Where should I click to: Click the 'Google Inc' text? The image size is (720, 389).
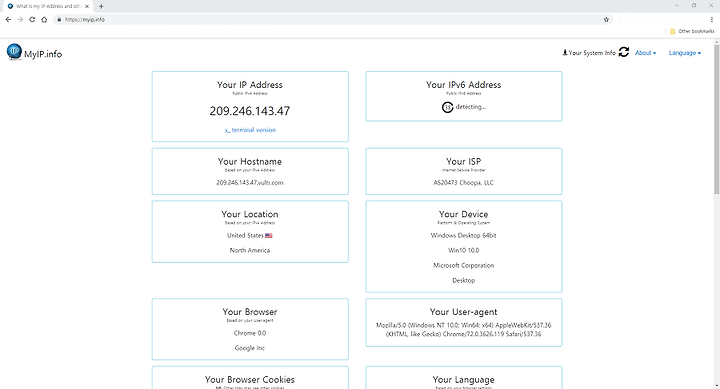click(250, 348)
